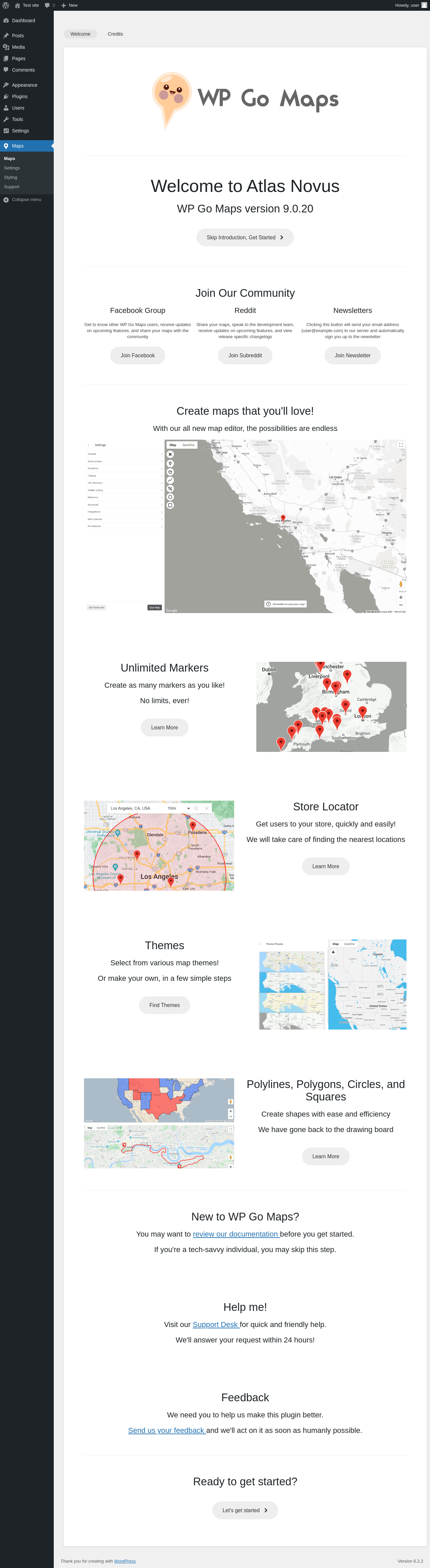Click the Appearance paintbrush icon

6,85
